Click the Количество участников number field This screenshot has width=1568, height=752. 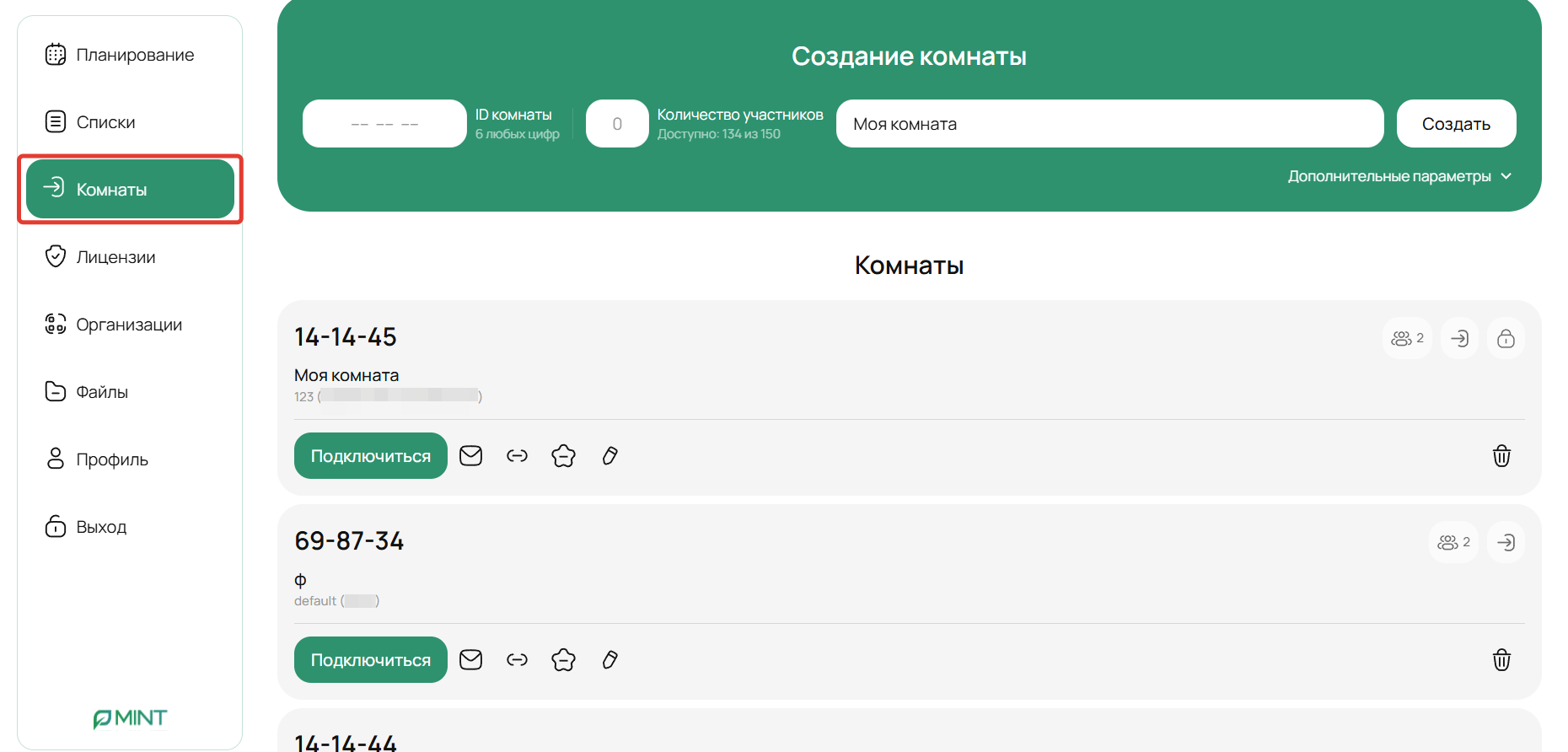(617, 124)
